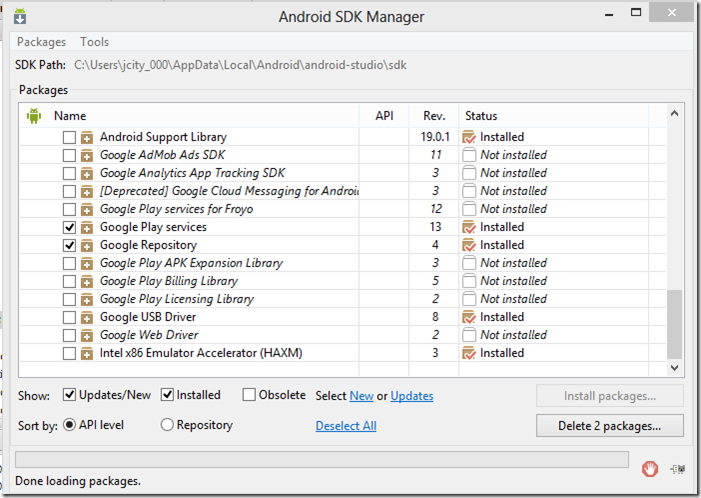Screen dimensions: 701x498
Task: Check the Google Analytics App Tracking SDK checkbox
Action: 69,173
